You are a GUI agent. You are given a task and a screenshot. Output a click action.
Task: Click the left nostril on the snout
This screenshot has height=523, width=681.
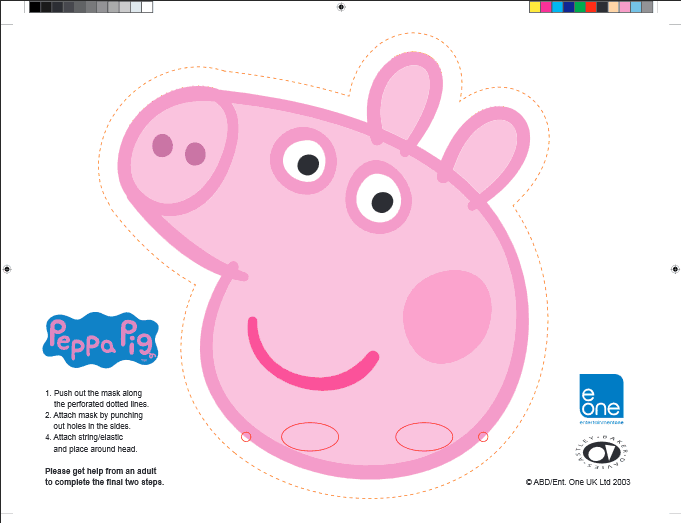click(x=162, y=146)
